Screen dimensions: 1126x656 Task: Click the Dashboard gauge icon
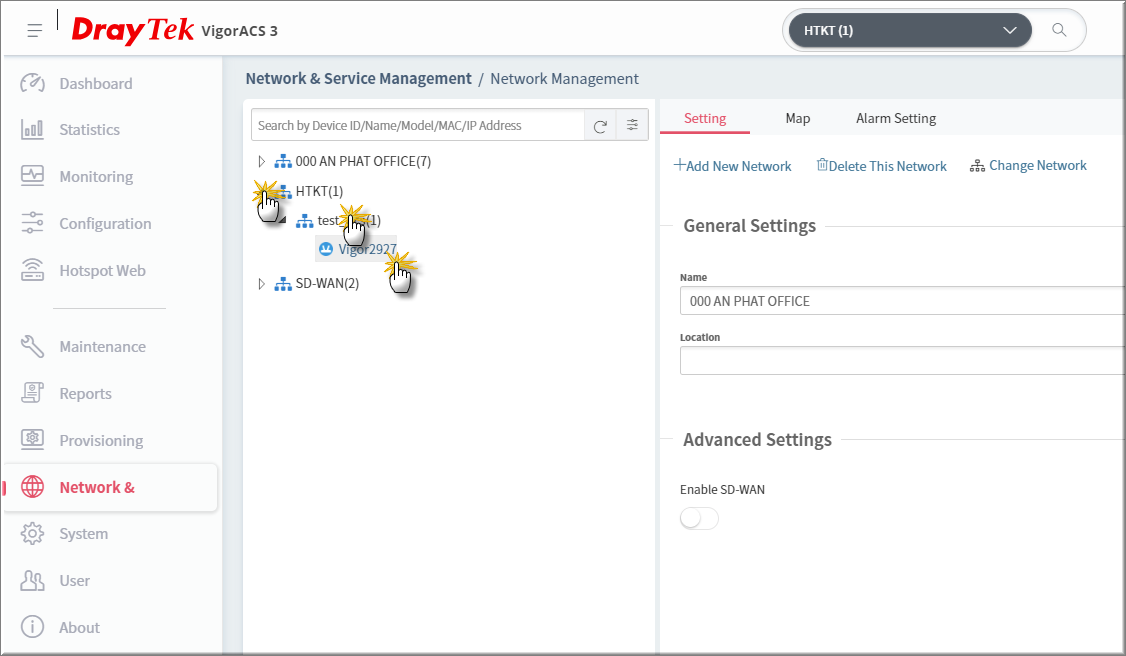32,83
